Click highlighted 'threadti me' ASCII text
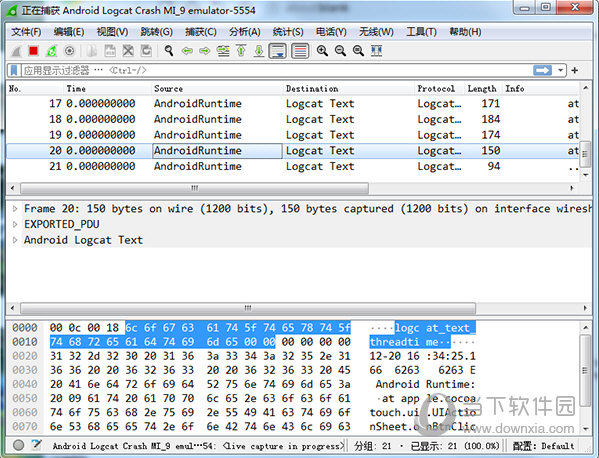 pos(410,342)
